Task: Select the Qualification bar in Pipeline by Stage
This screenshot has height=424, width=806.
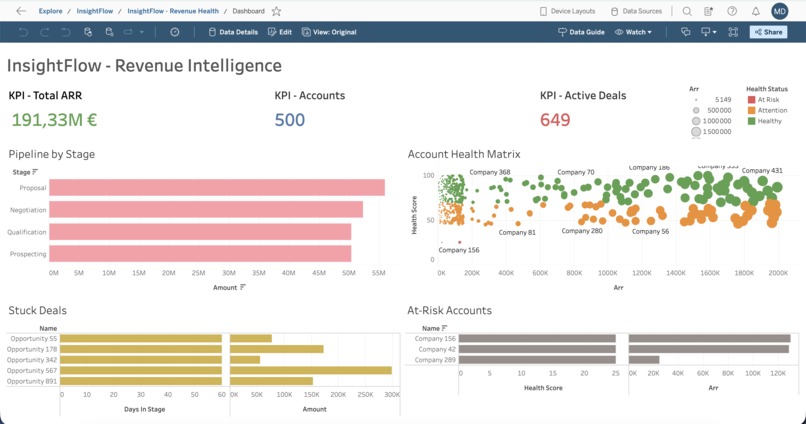Action: tap(200, 232)
